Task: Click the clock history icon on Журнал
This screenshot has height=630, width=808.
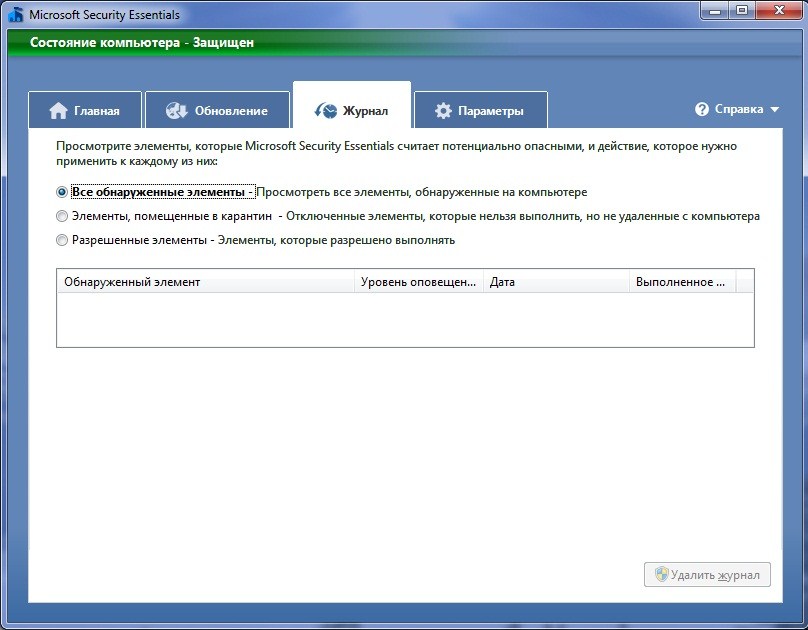Action: (x=326, y=110)
